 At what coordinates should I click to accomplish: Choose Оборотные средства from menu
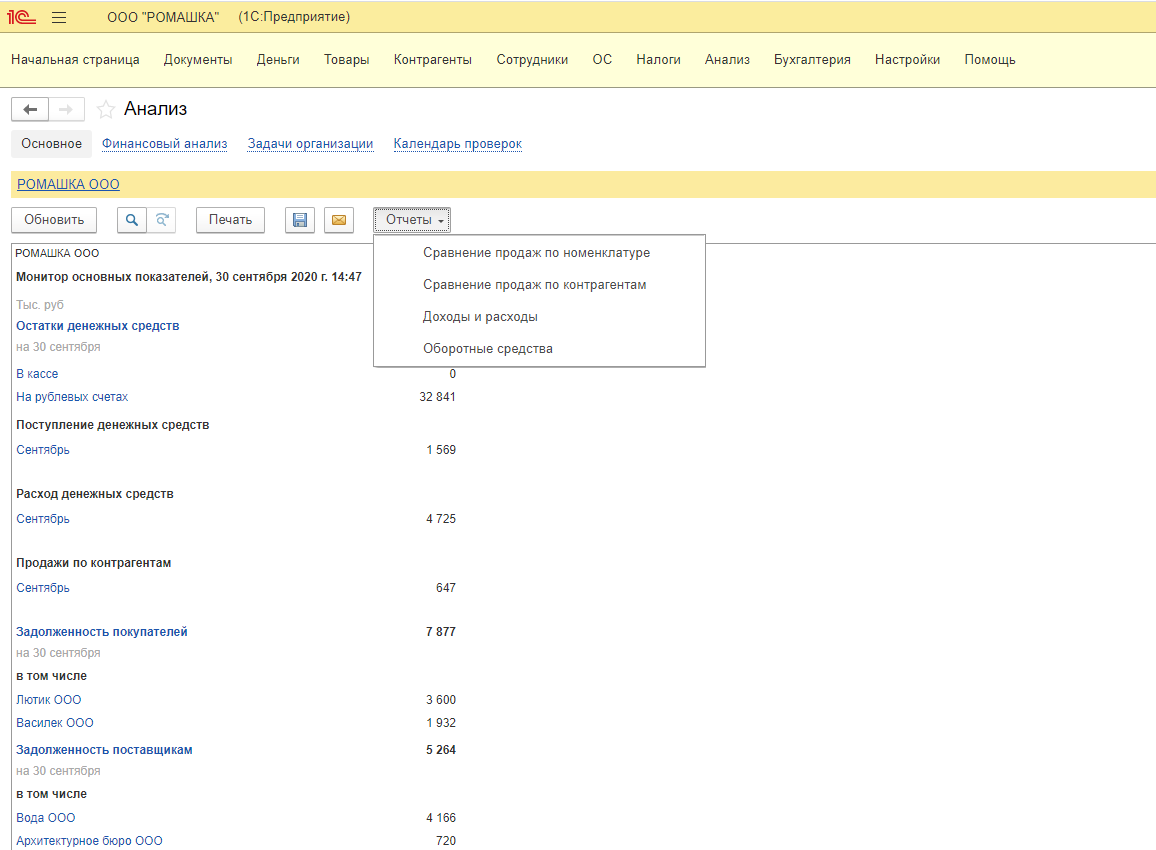pos(487,349)
